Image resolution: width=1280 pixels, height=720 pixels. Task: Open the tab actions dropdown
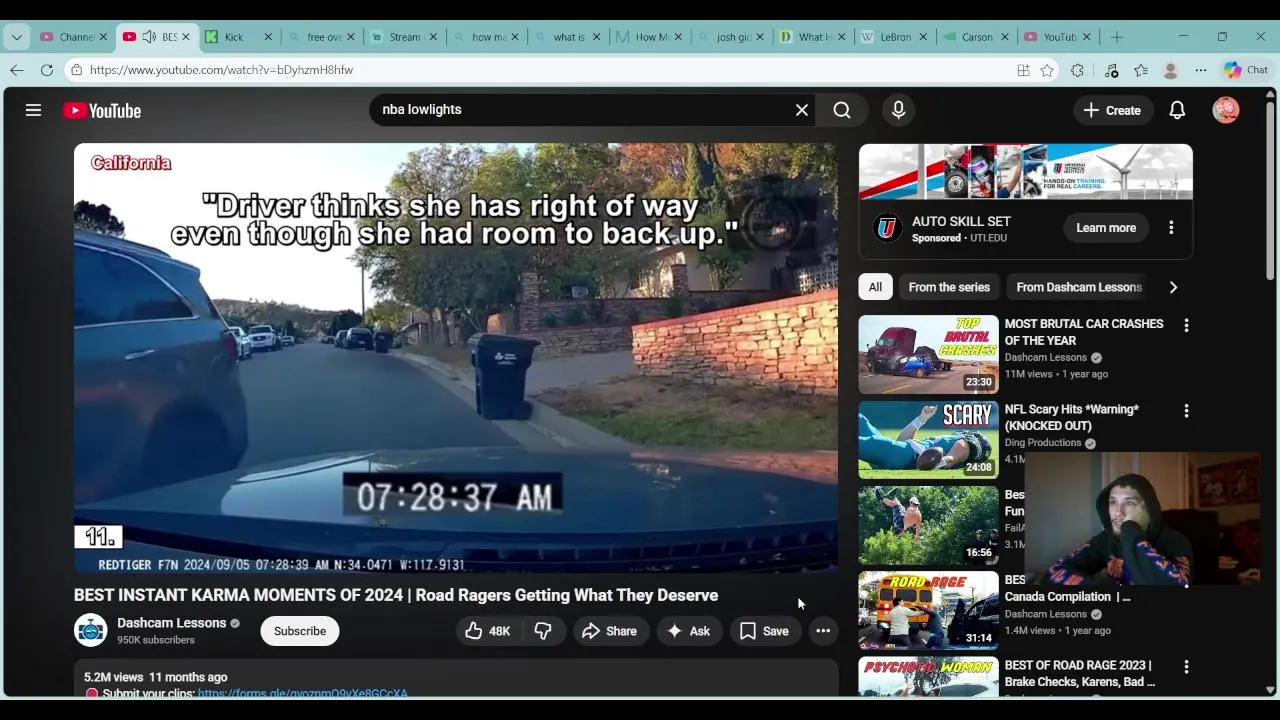[x=17, y=37]
